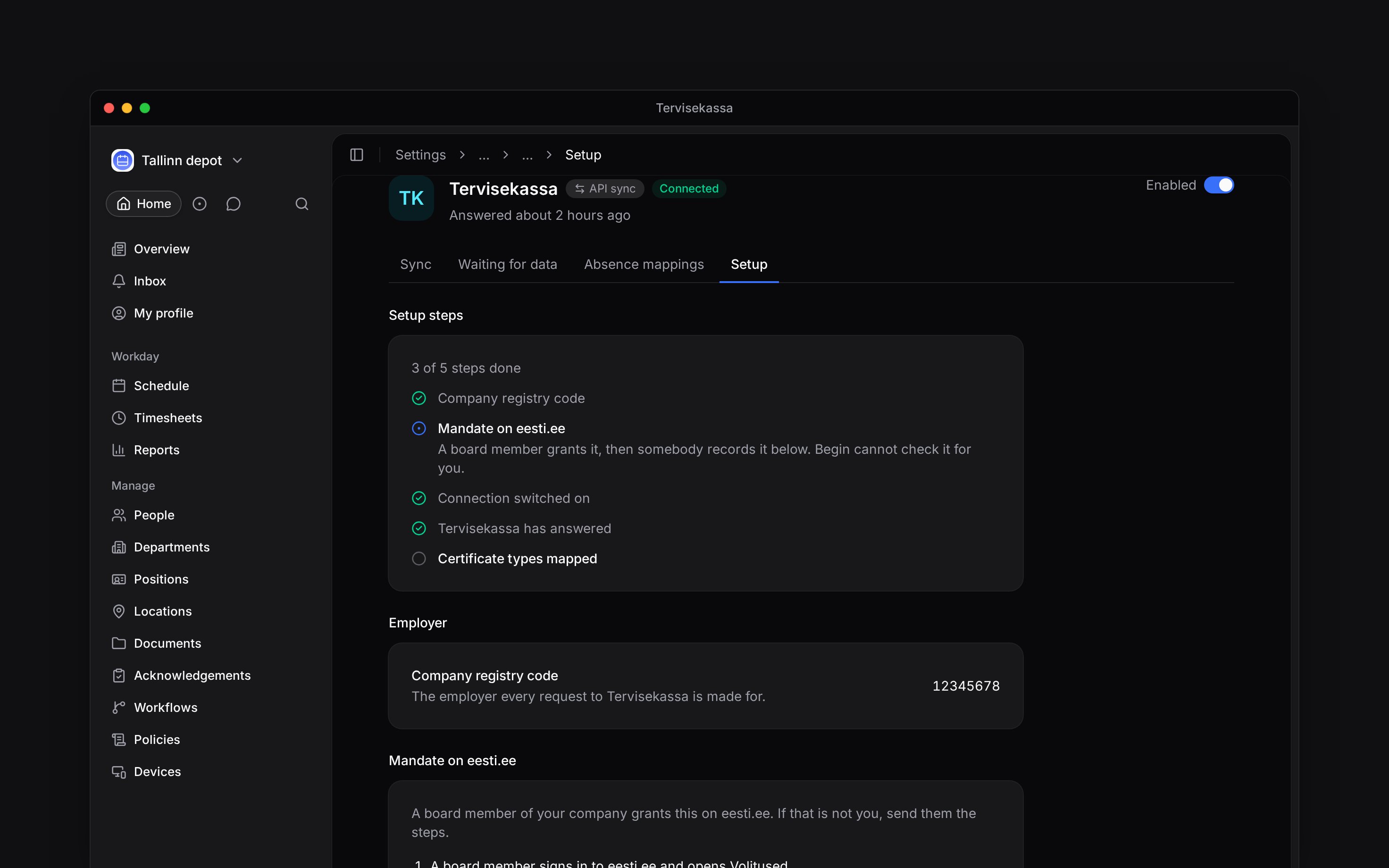1389x868 pixels.
Task: Click the 'Answered about 2 hours ago' text
Action: (540, 215)
